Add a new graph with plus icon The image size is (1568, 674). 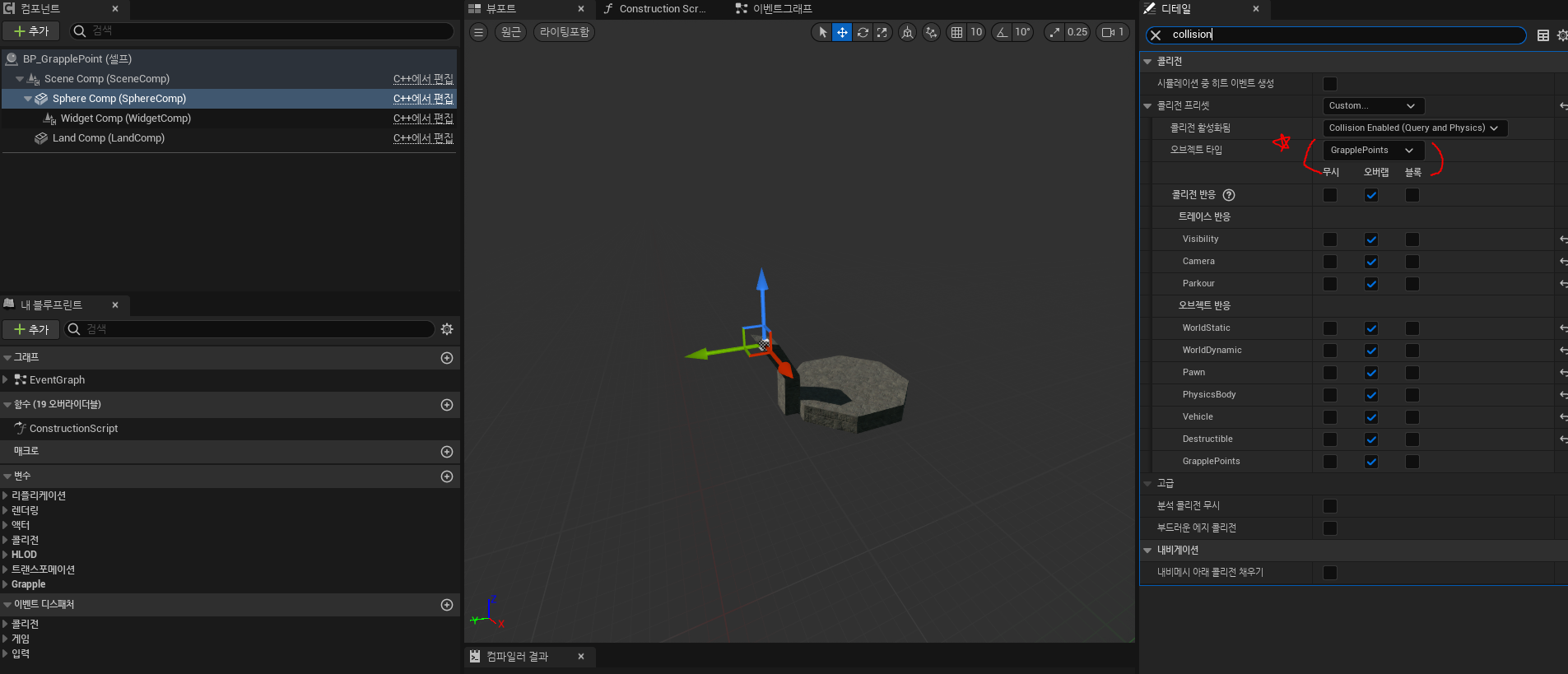[447, 358]
